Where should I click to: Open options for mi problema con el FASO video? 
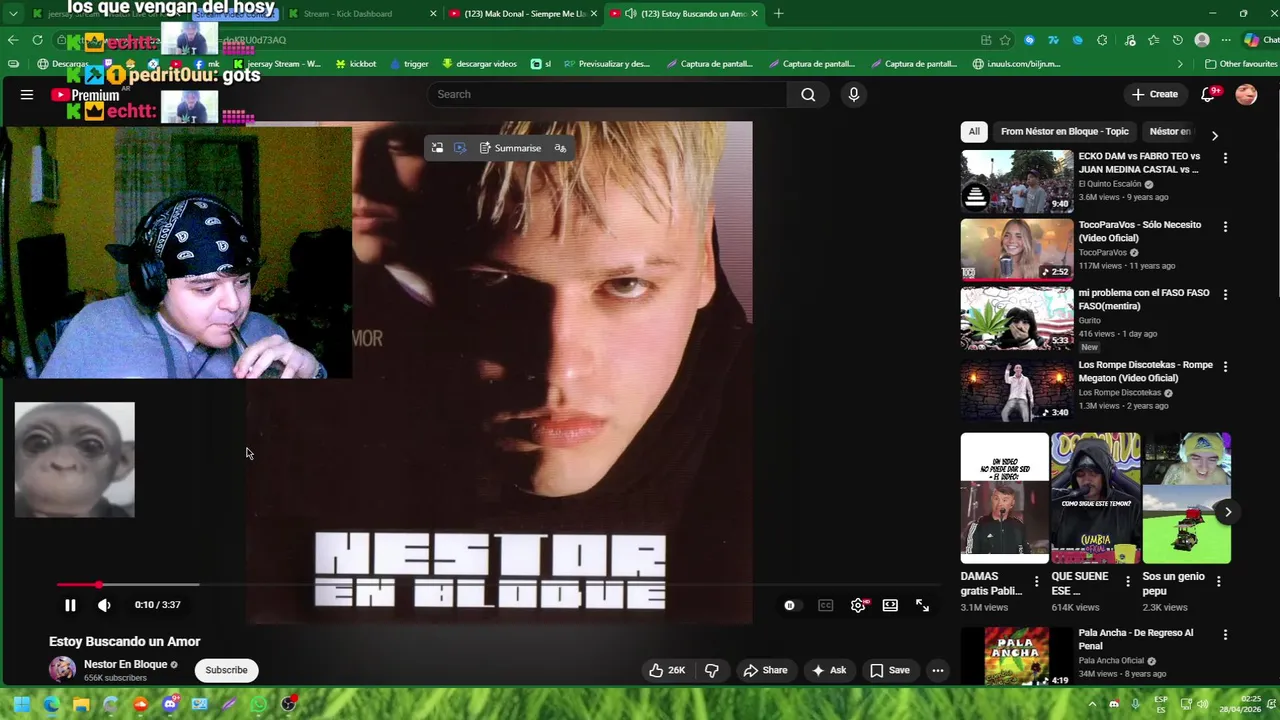pyautogui.click(x=1225, y=295)
